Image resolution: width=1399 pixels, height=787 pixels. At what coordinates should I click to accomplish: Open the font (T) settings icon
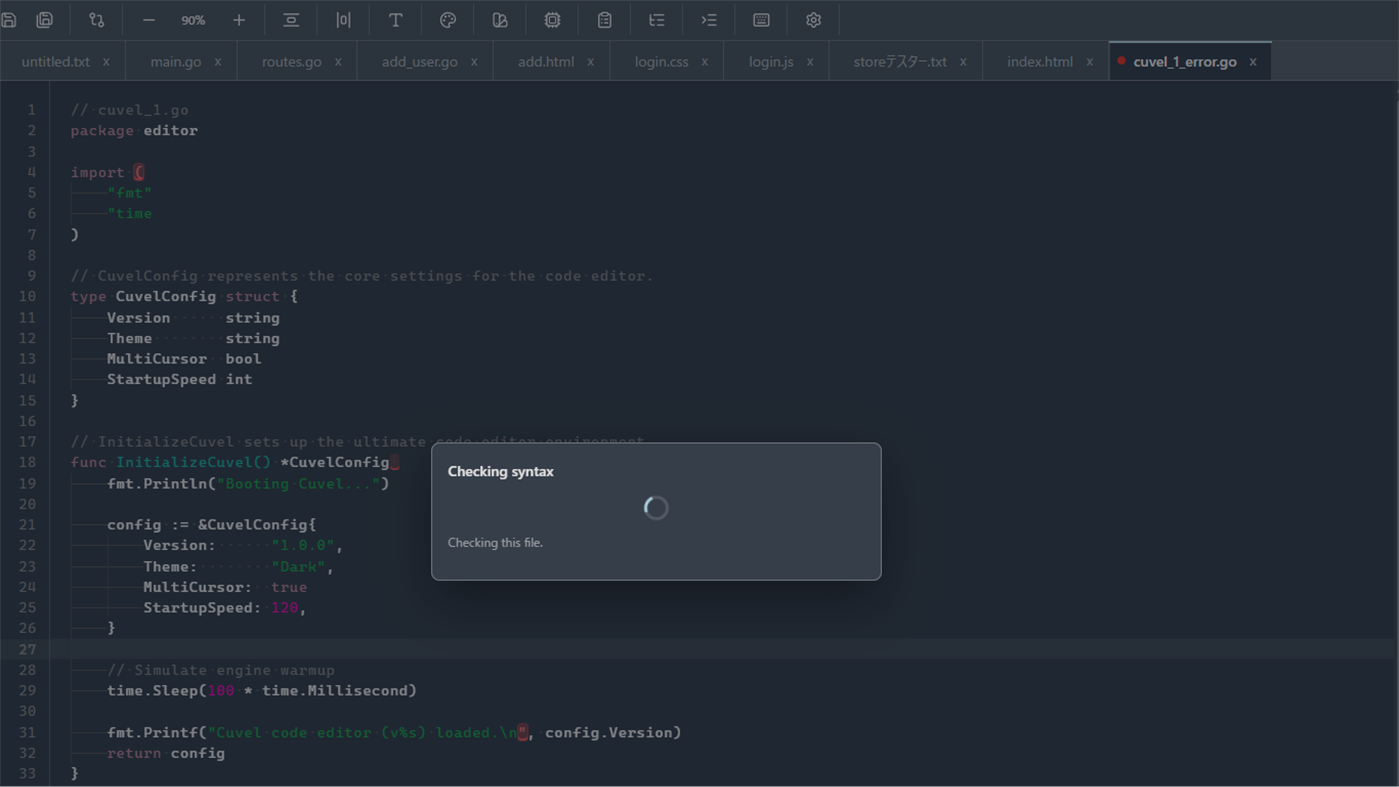point(395,20)
